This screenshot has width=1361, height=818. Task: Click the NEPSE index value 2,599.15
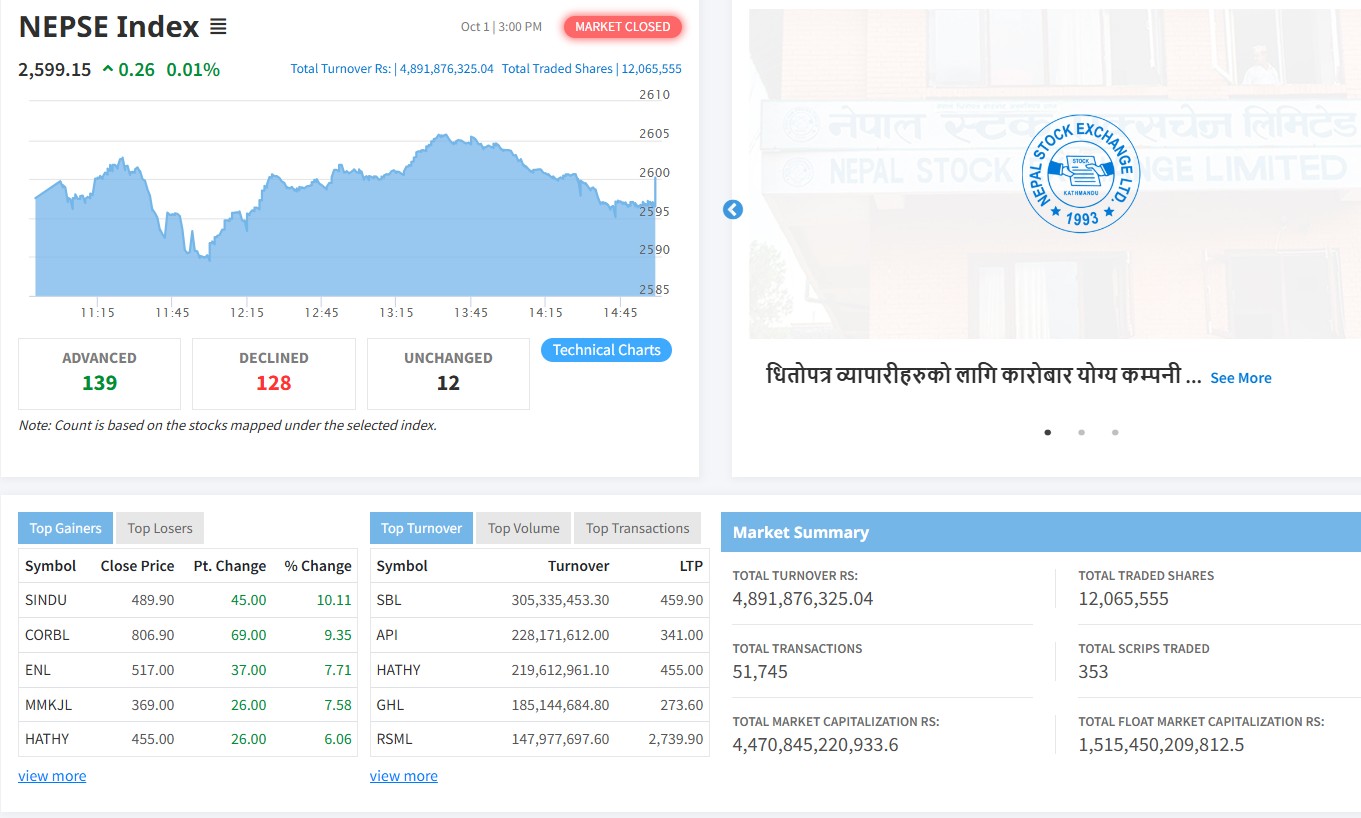click(55, 69)
